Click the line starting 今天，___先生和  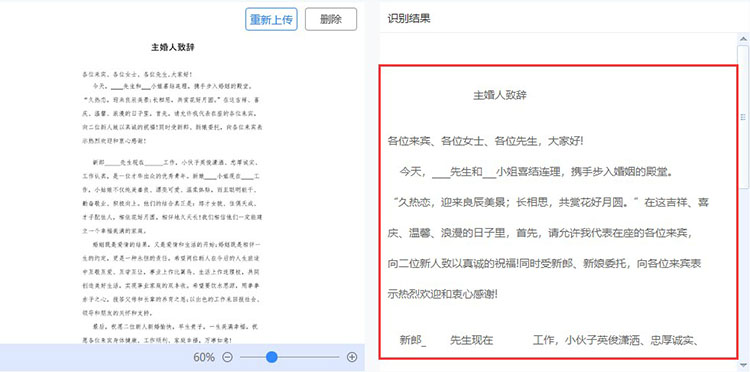pos(536,172)
